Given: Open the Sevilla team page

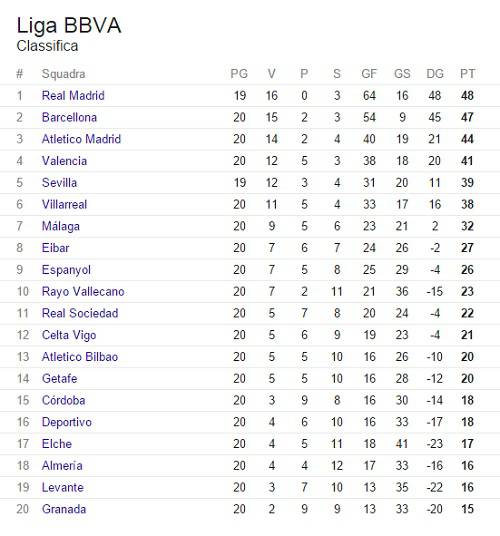Looking at the screenshot, I should tap(59, 183).
